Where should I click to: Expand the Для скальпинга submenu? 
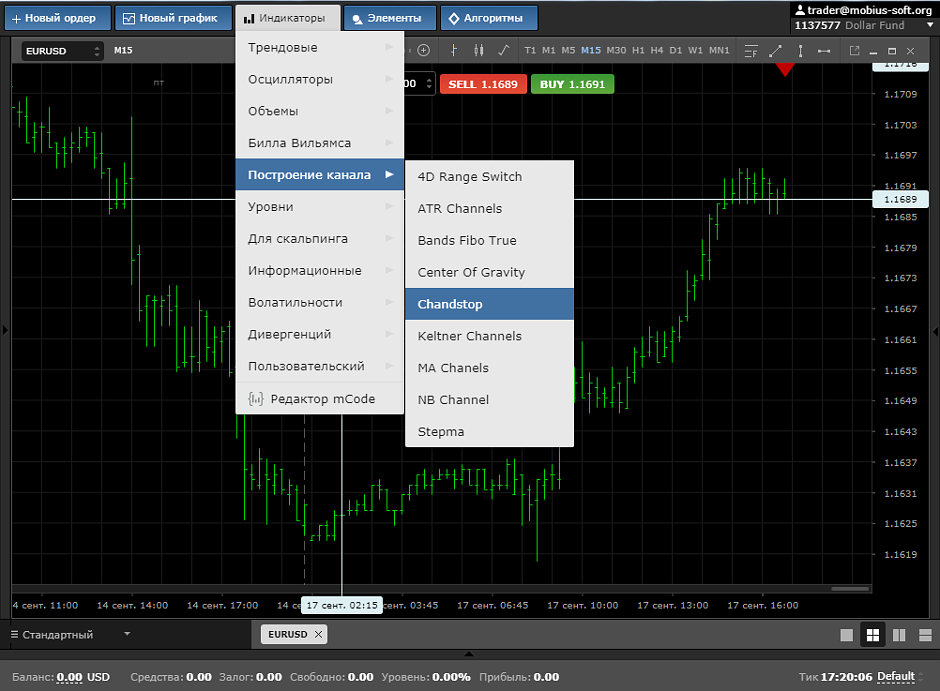pyautogui.click(x=320, y=239)
